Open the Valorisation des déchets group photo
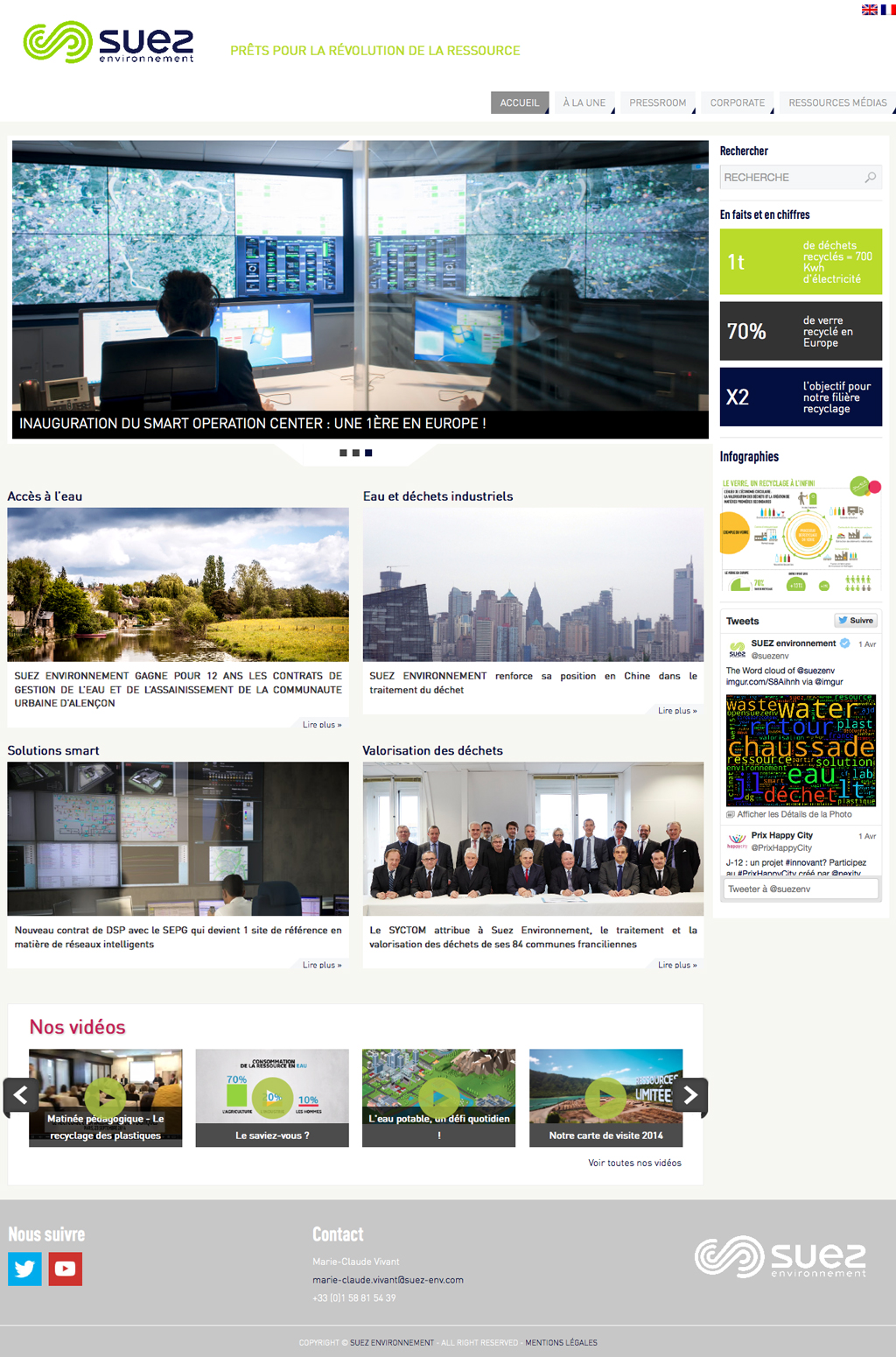 click(x=533, y=839)
